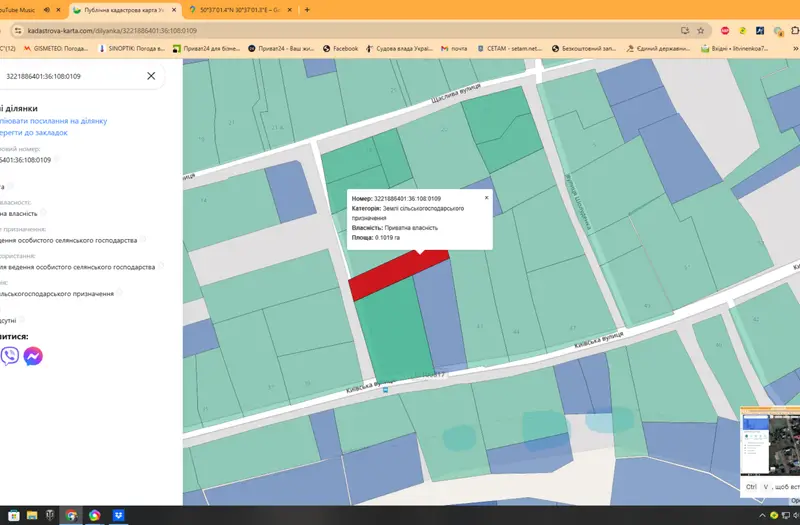Click the screenshot preview thumbnail
Image resolution: width=800 pixels, height=525 pixels.
(770, 441)
